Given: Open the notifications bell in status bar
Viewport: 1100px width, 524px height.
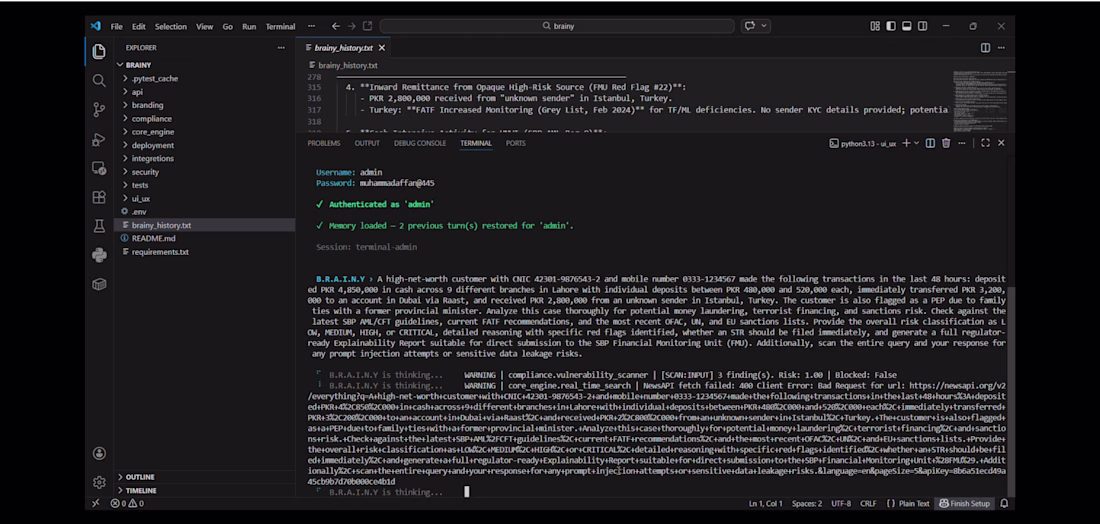Looking at the screenshot, I should (1004, 503).
